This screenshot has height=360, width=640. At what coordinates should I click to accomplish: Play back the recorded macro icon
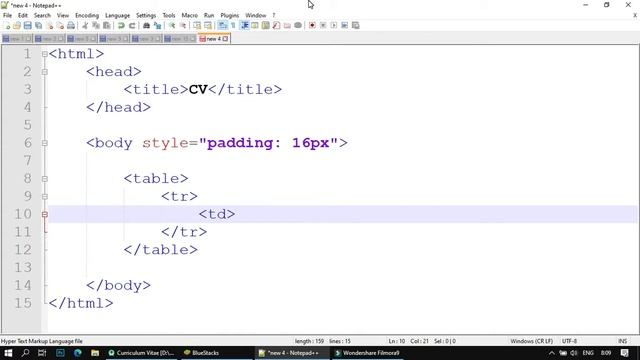pyautogui.click(x=333, y=25)
